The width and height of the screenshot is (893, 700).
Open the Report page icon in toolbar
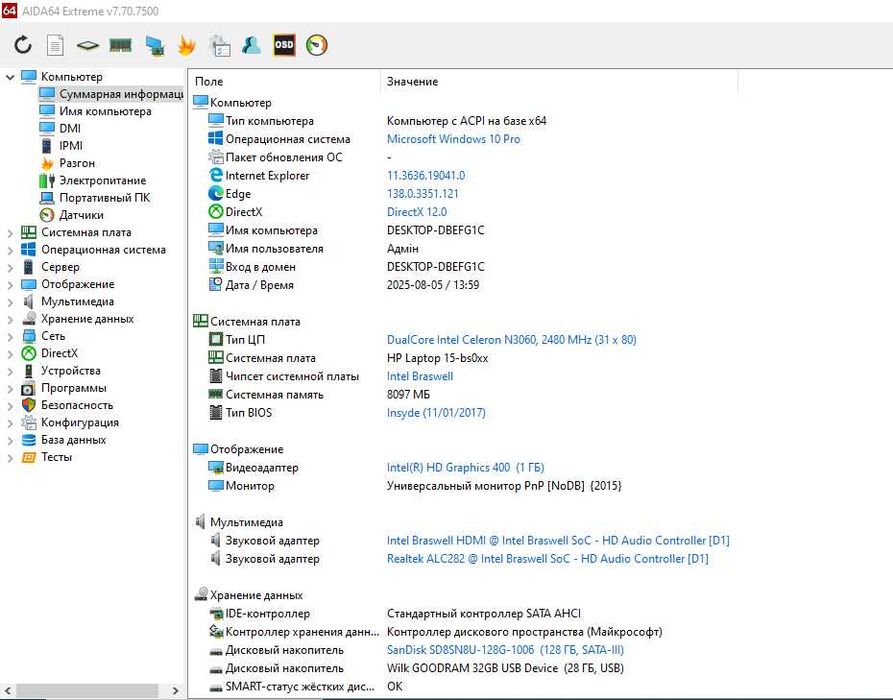(55, 45)
